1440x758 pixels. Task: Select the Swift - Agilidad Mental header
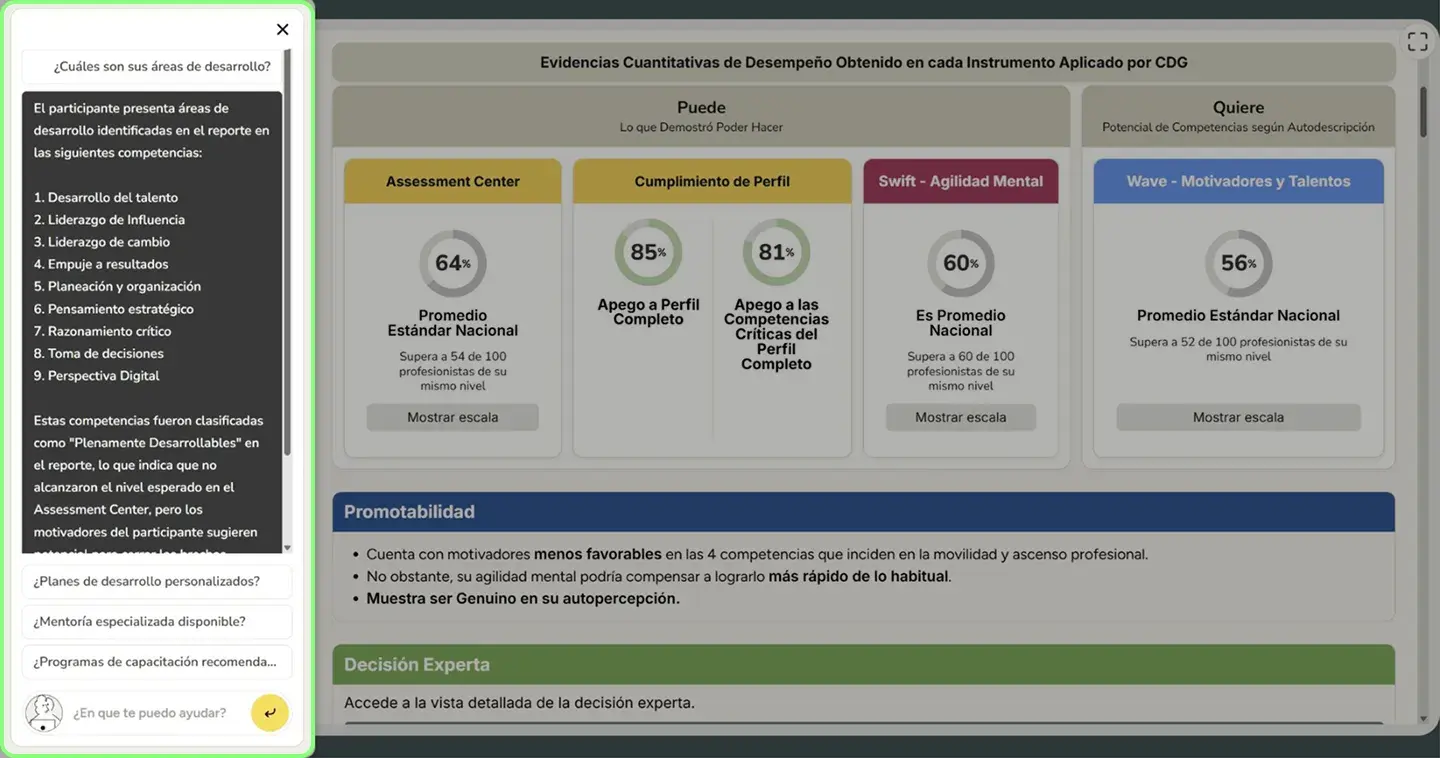click(961, 181)
